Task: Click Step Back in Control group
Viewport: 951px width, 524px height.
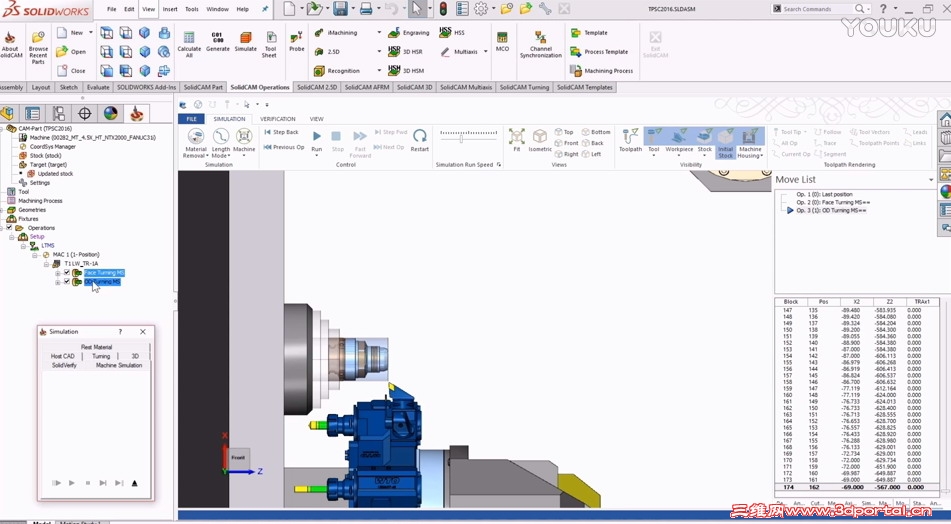Action: point(281,132)
